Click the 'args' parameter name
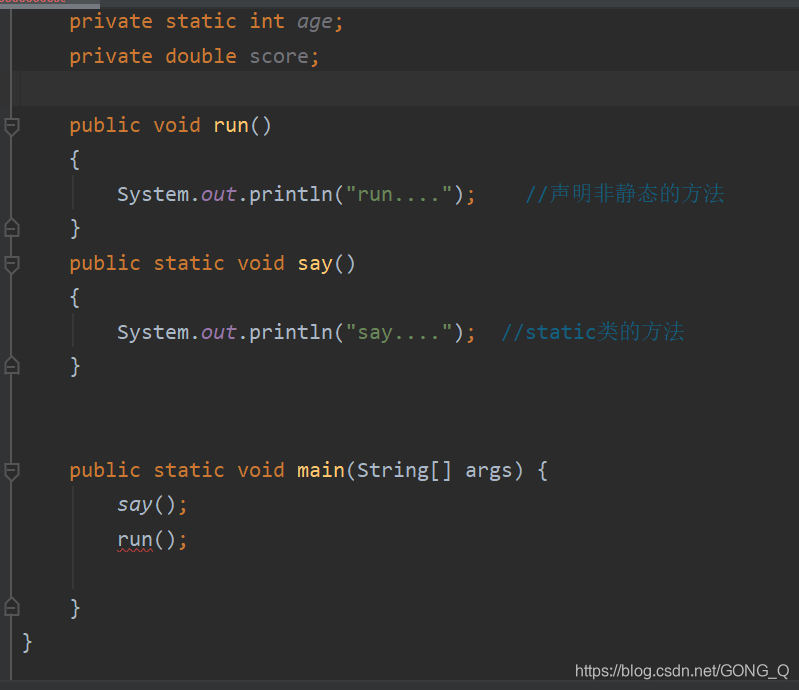 click(489, 471)
